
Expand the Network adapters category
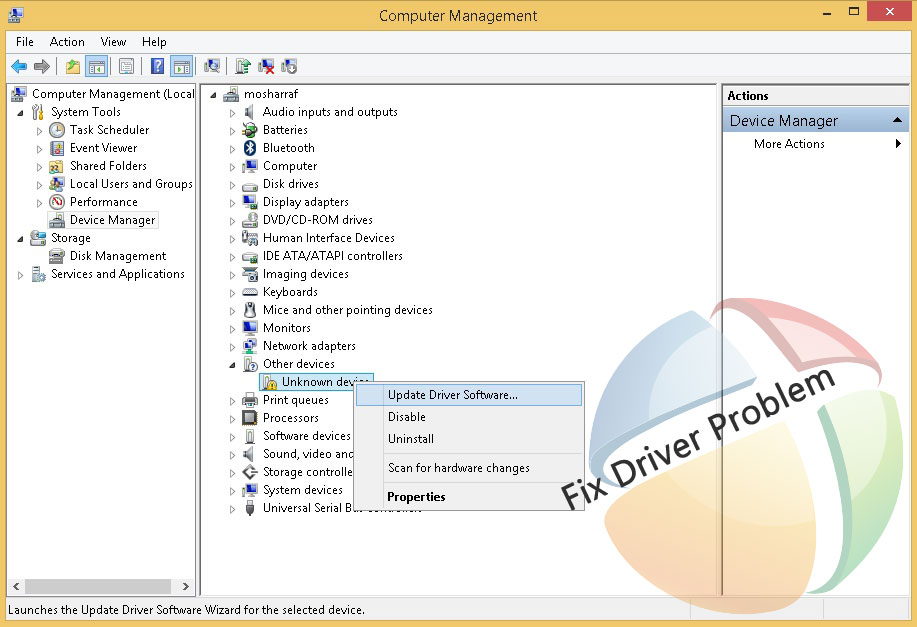(x=233, y=347)
